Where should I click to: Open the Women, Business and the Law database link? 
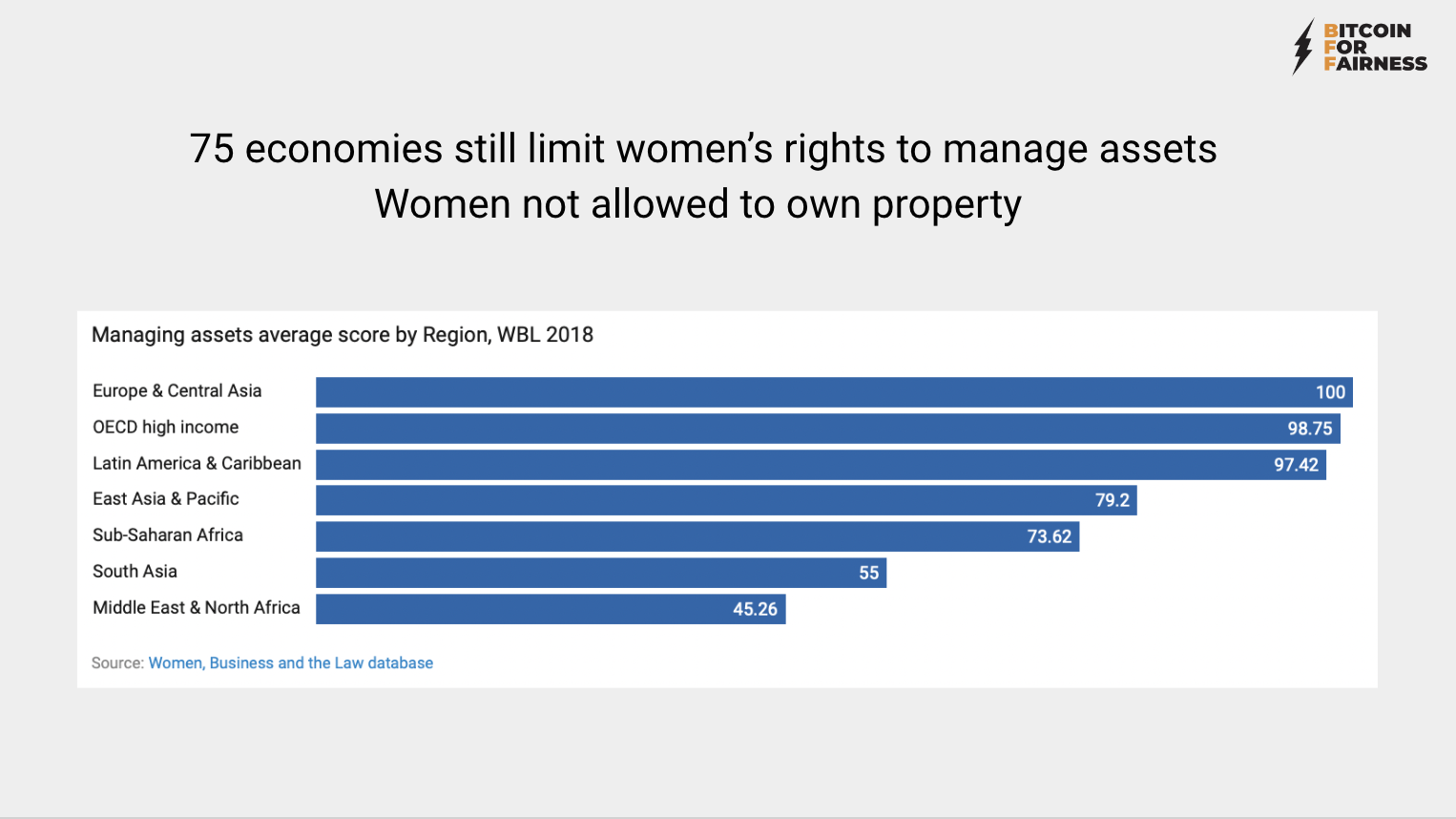[x=290, y=662]
